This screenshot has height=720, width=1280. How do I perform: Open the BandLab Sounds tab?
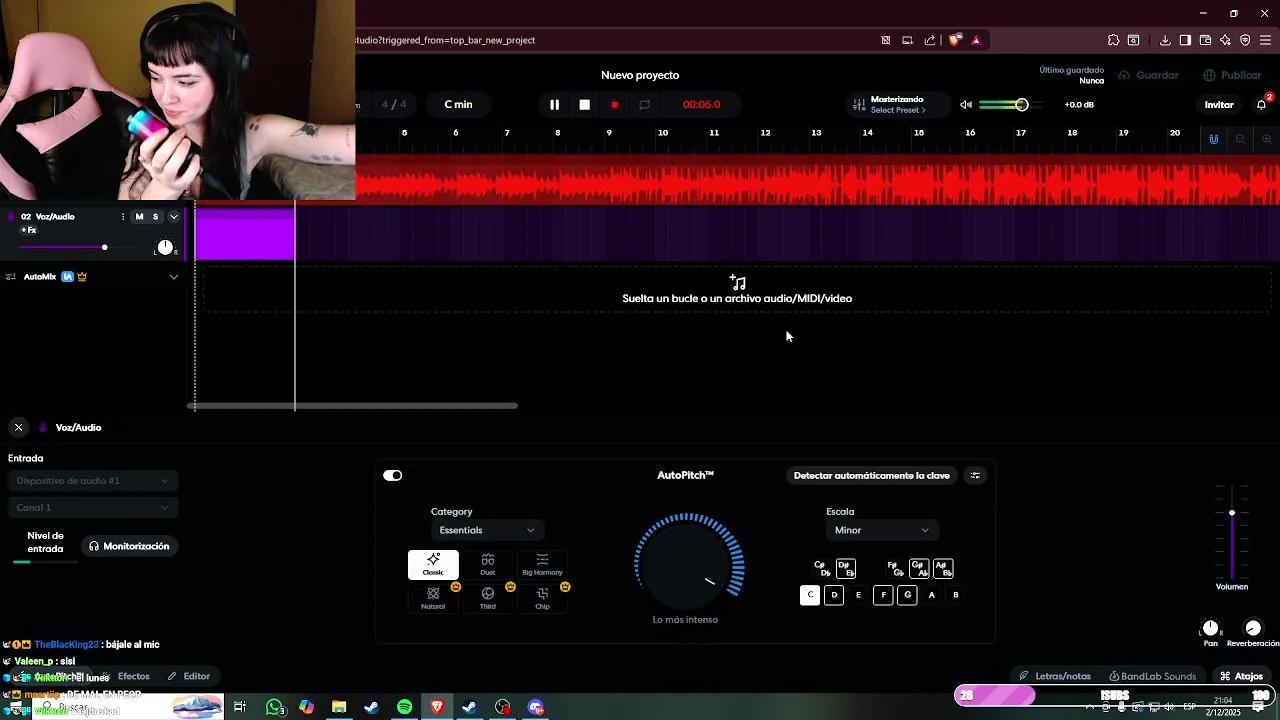tap(1152, 677)
